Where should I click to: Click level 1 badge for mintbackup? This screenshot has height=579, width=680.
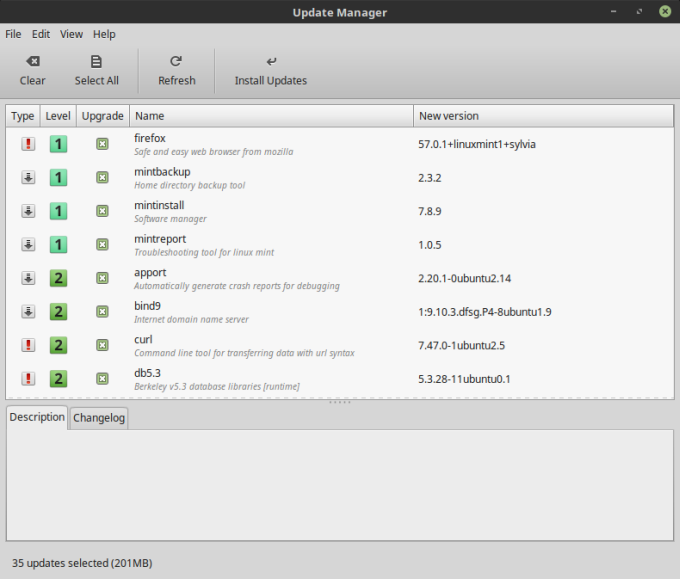pyautogui.click(x=59, y=178)
